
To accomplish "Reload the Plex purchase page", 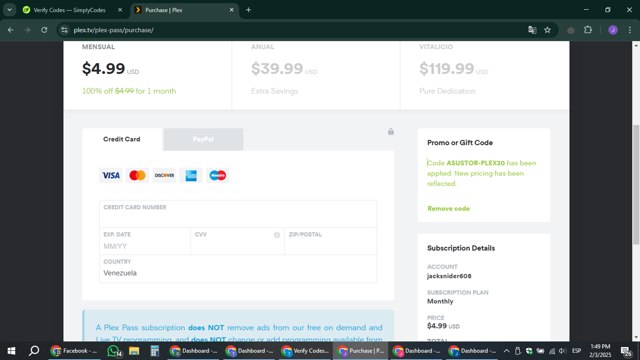I will click(44, 30).
